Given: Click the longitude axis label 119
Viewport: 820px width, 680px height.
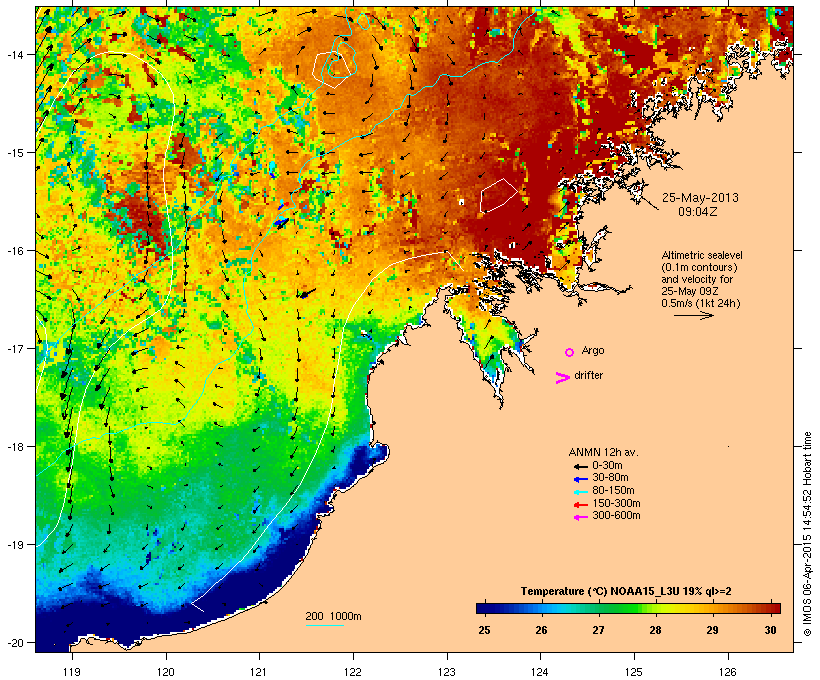Looking at the screenshot, I should 72,672.
